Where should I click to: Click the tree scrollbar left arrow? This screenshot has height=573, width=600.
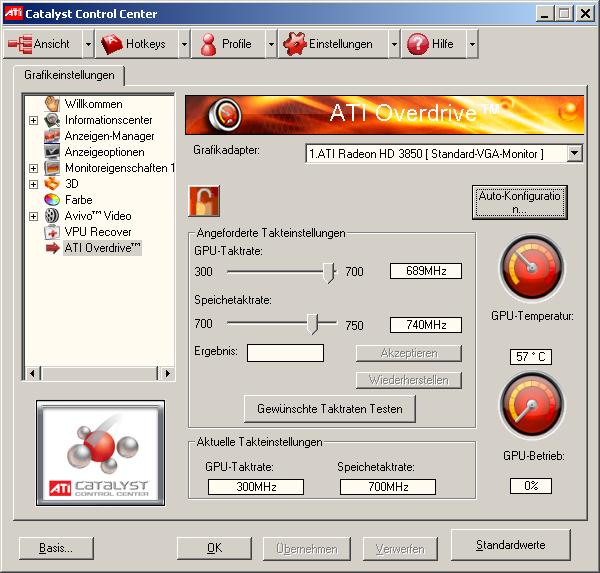pos(33,373)
